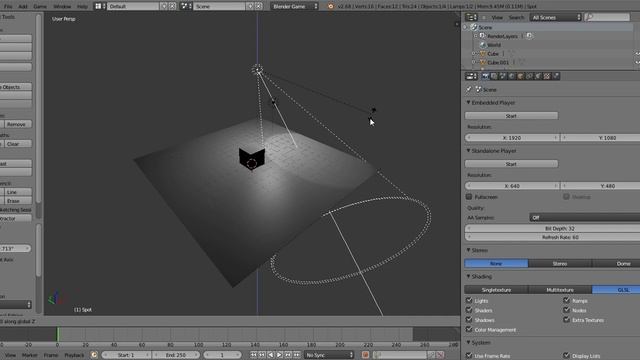Viewport: 640px width, 360px height.
Task: Toggle the Nodes checkbox
Action: (x=567, y=310)
